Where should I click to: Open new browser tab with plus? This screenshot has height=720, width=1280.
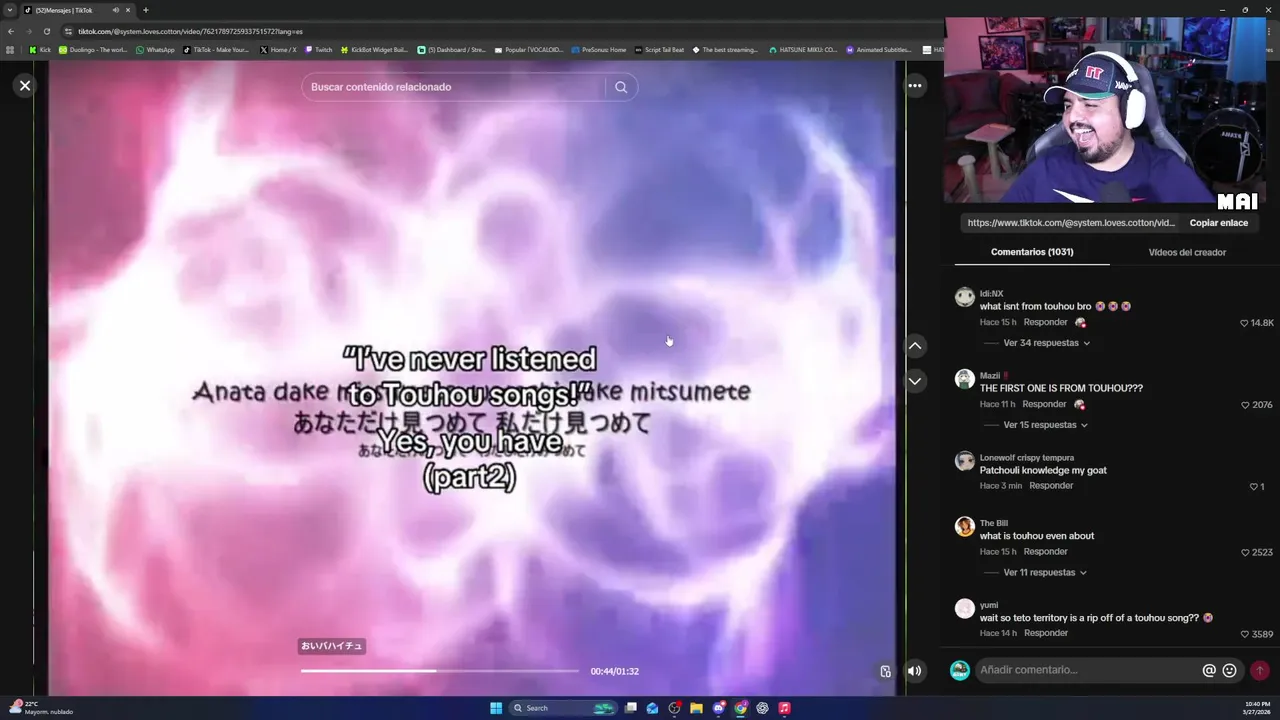coord(145,10)
